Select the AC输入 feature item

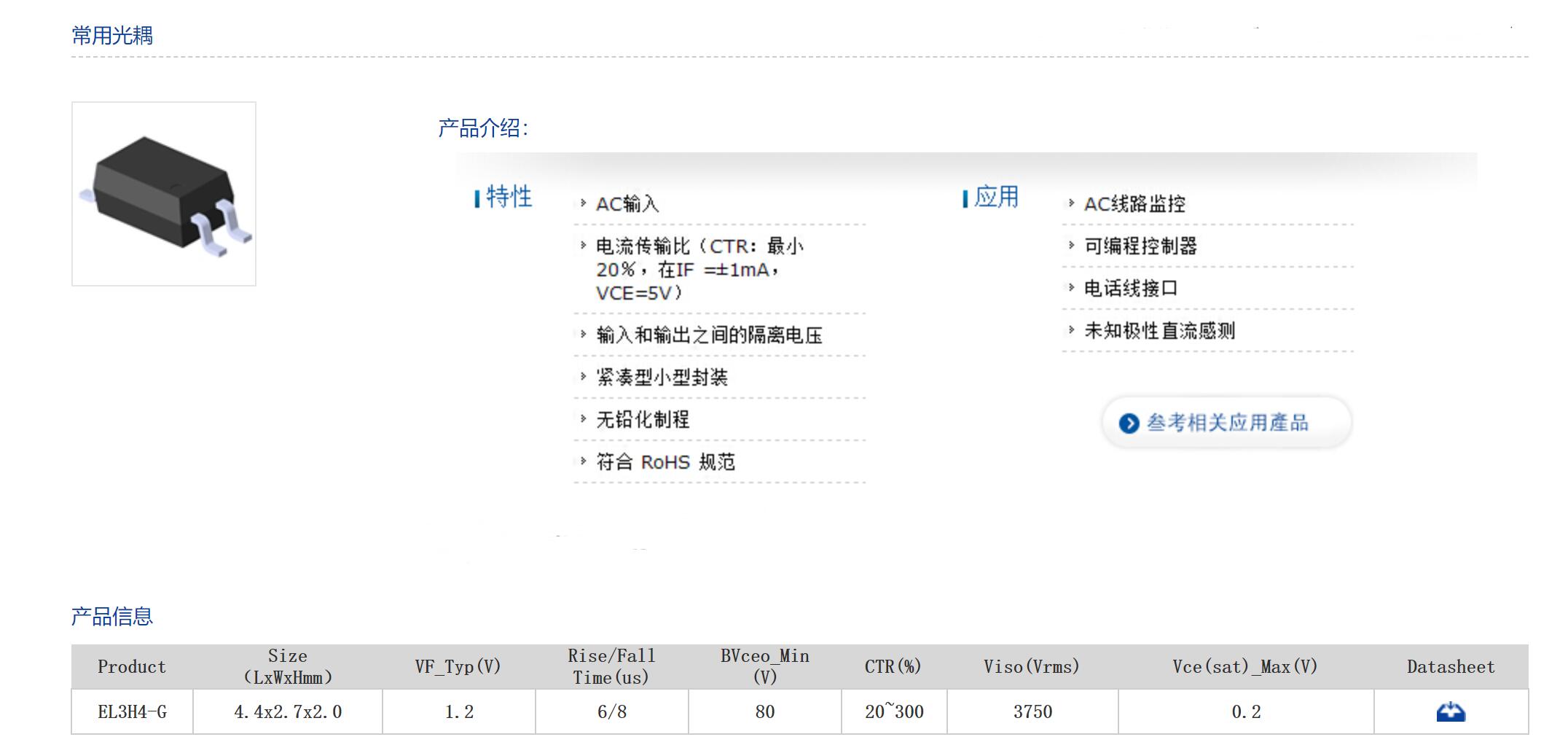coord(627,204)
